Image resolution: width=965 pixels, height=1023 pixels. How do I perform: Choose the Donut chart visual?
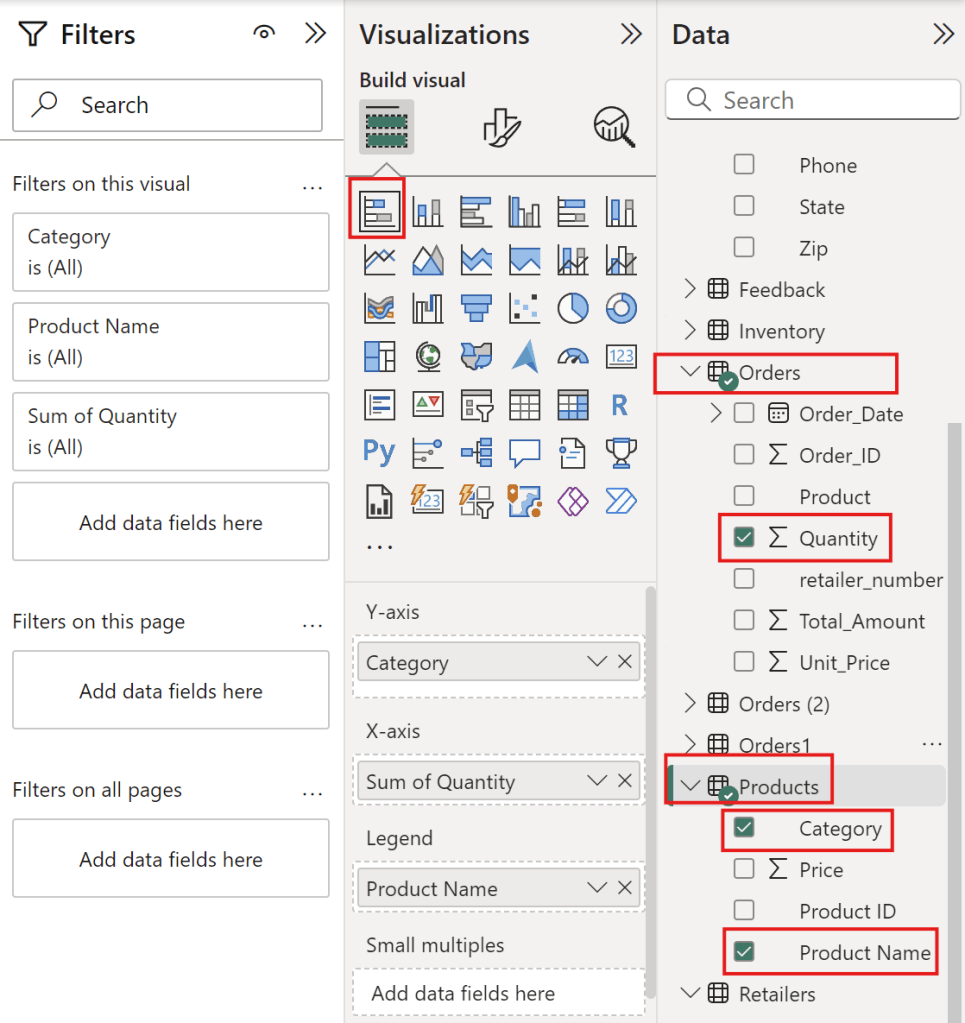tap(621, 308)
